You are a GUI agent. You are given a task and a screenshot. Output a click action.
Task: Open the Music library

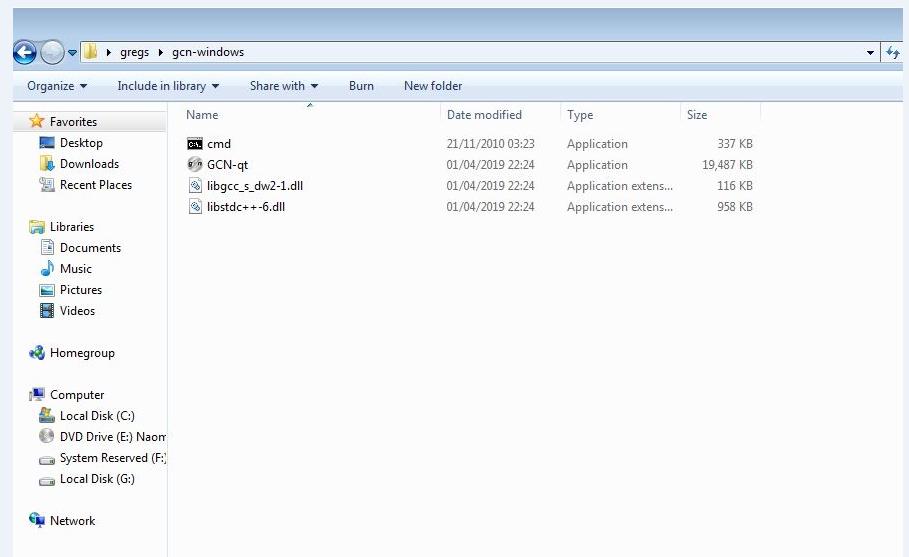point(76,268)
